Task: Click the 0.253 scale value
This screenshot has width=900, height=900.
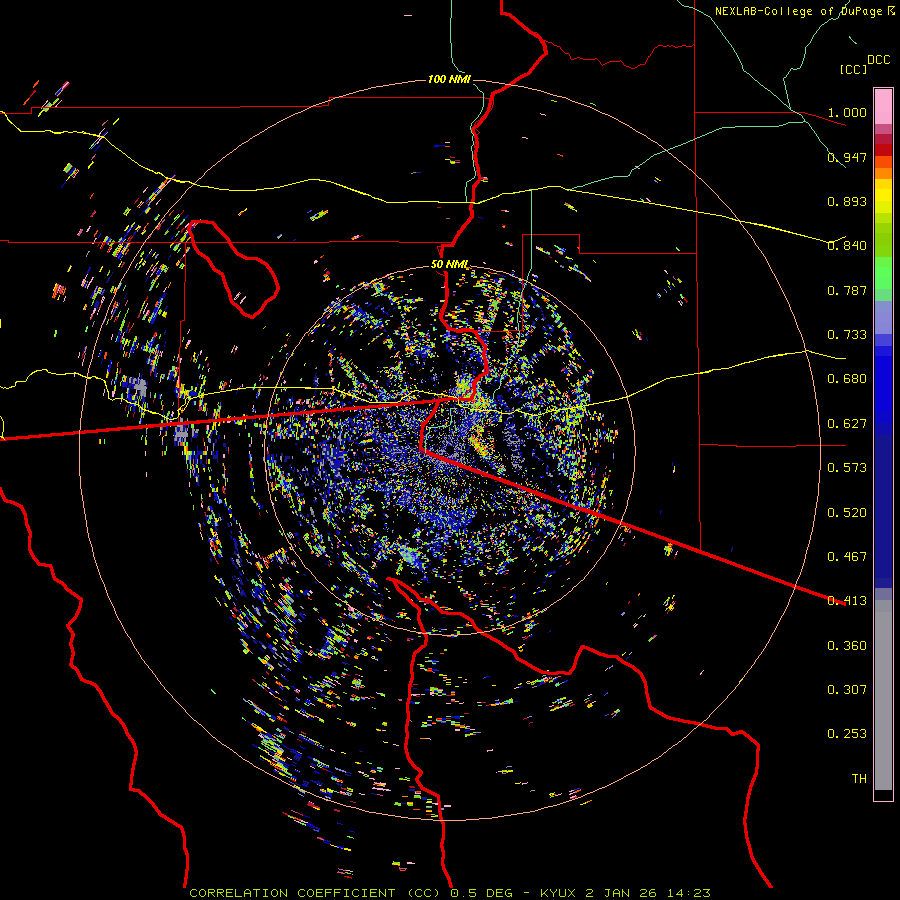Action: (847, 734)
